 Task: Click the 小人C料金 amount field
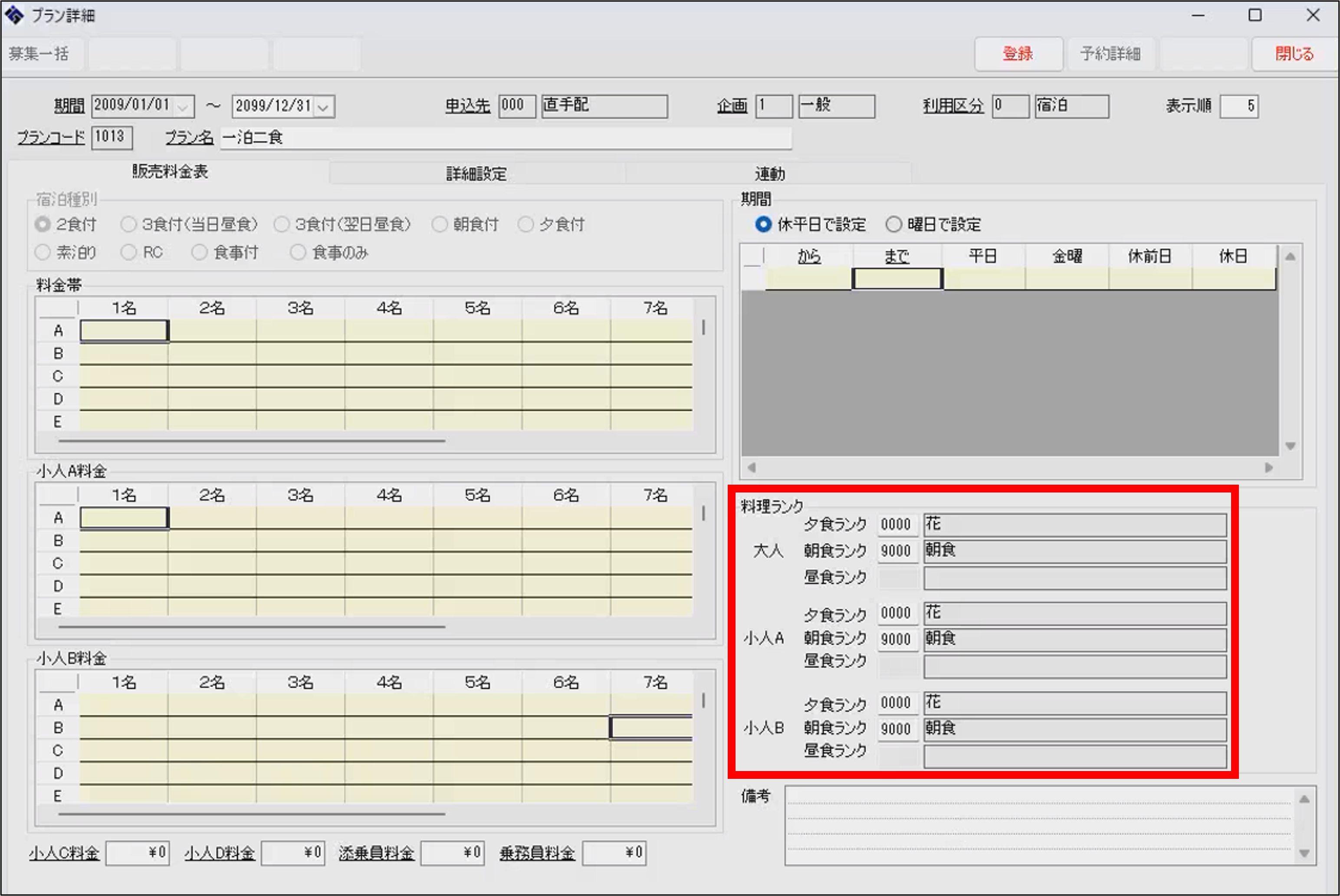pos(137,853)
